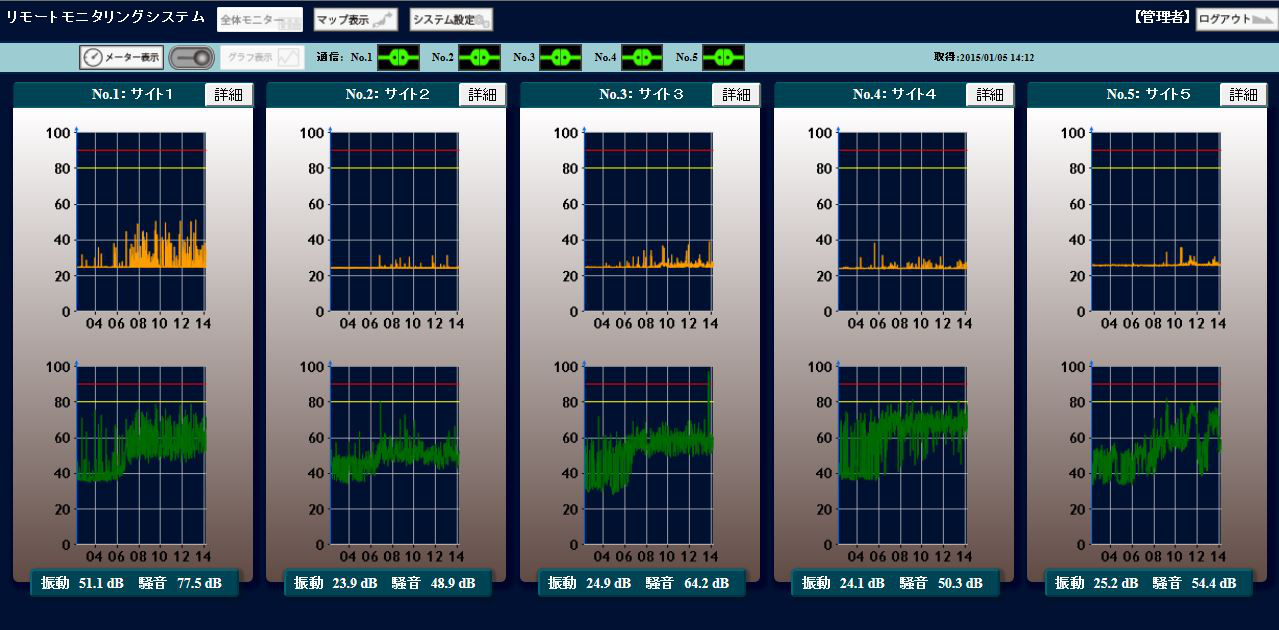Select グラフ表示 graph display mode
Image resolution: width=1279 pixels, height=630 pixels.
pos(262,58)
